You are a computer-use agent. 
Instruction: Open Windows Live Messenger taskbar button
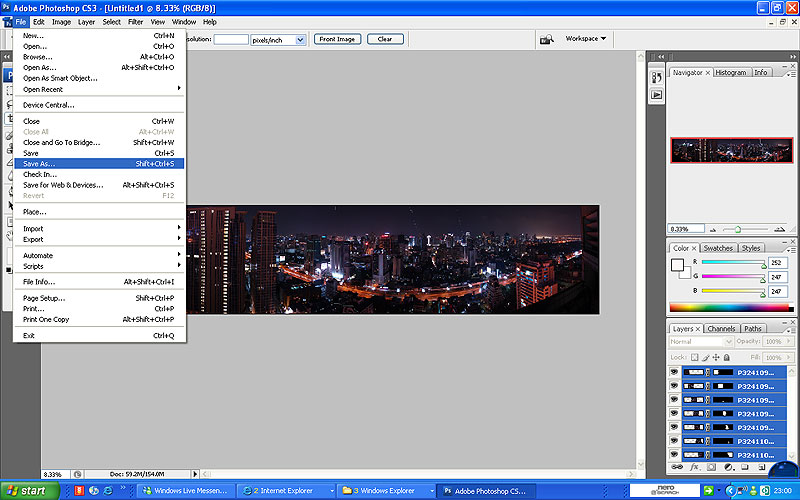[186, 491]
